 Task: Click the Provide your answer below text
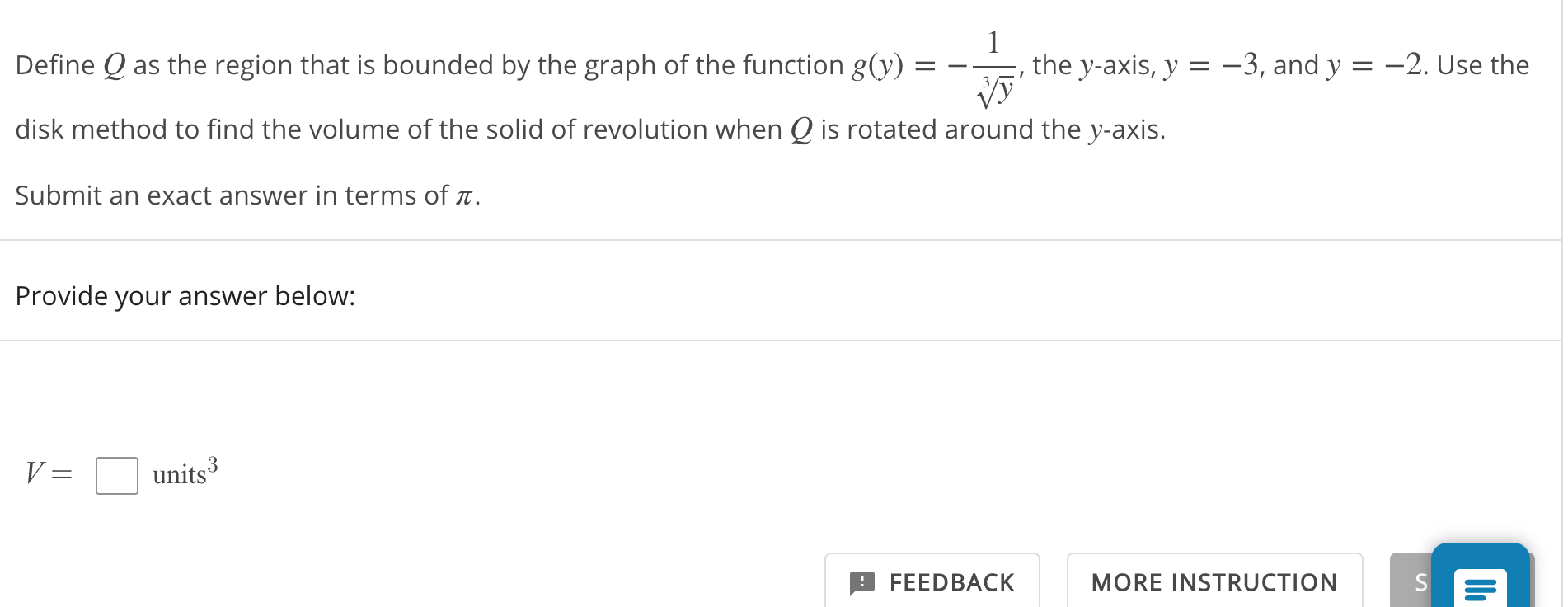click(185, 296)
